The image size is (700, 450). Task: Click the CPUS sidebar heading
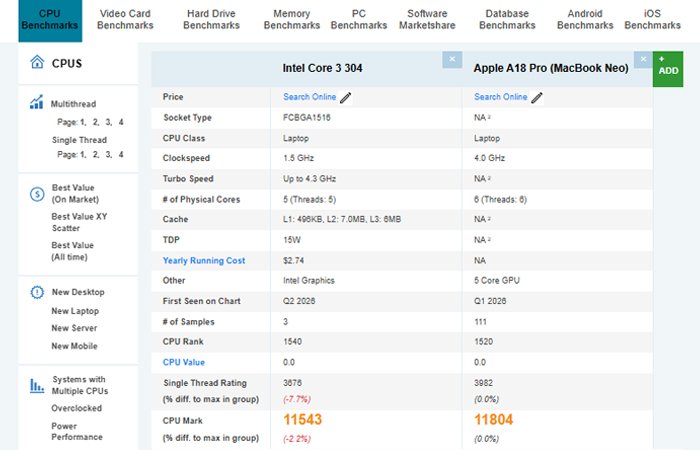[67, 63]
